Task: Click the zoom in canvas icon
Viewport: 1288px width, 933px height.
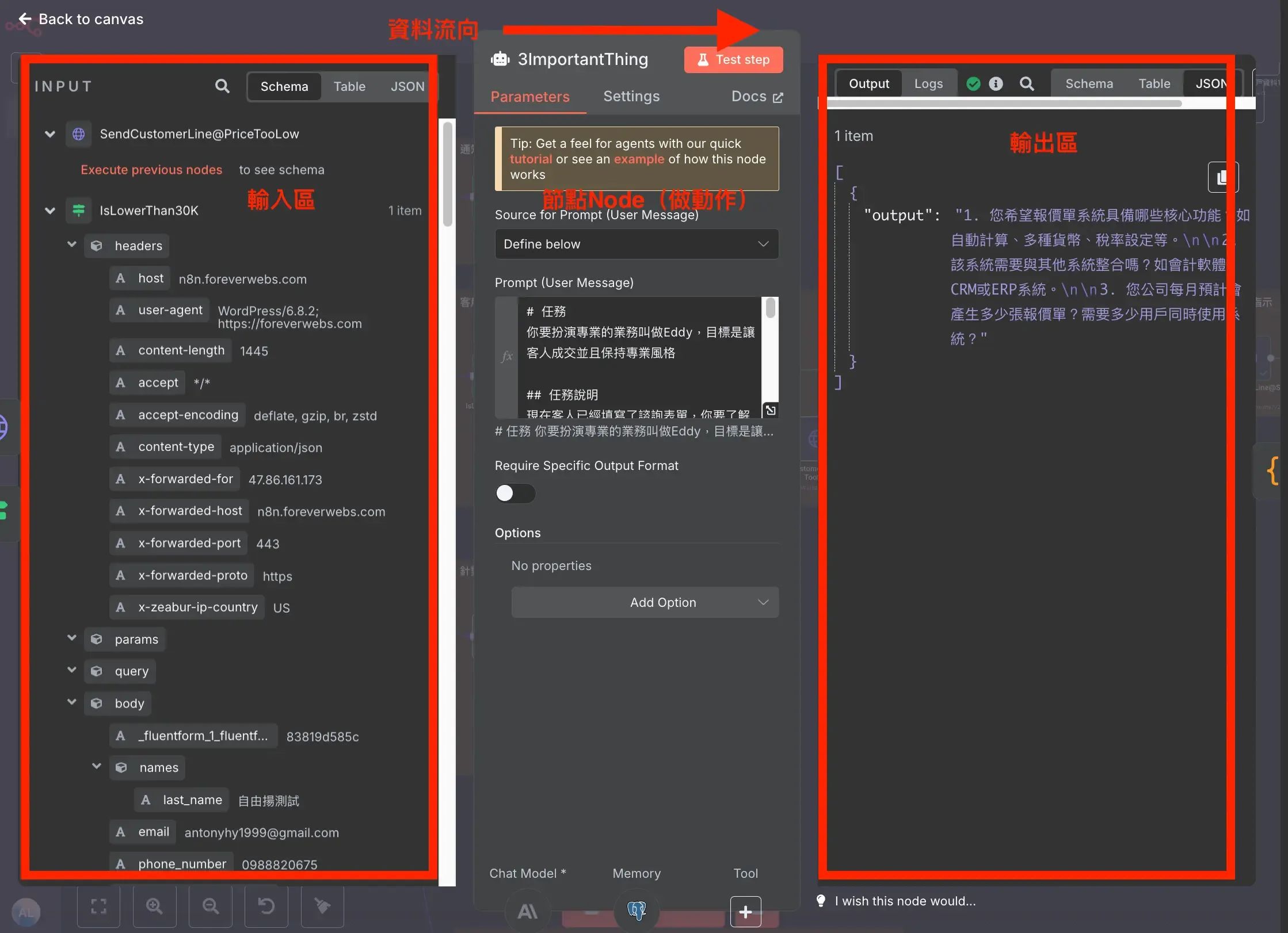Action: click(x=154, y=907)
